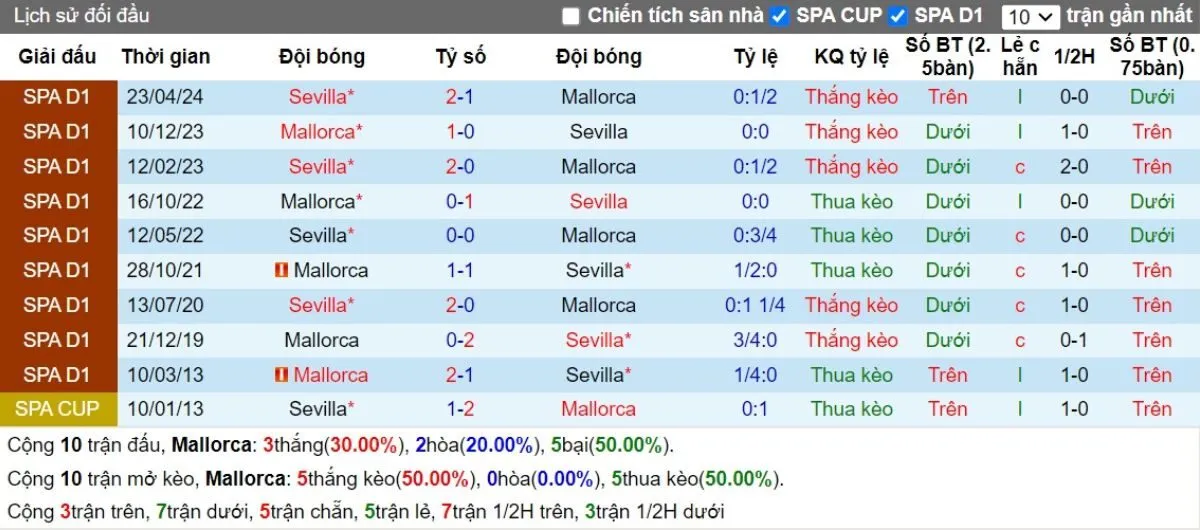Image resolution: width=1200 pixels, height=530 pixels.
Task: Click Thắng kèo result in 13/07/20 row
Action: tap(851, 305)
